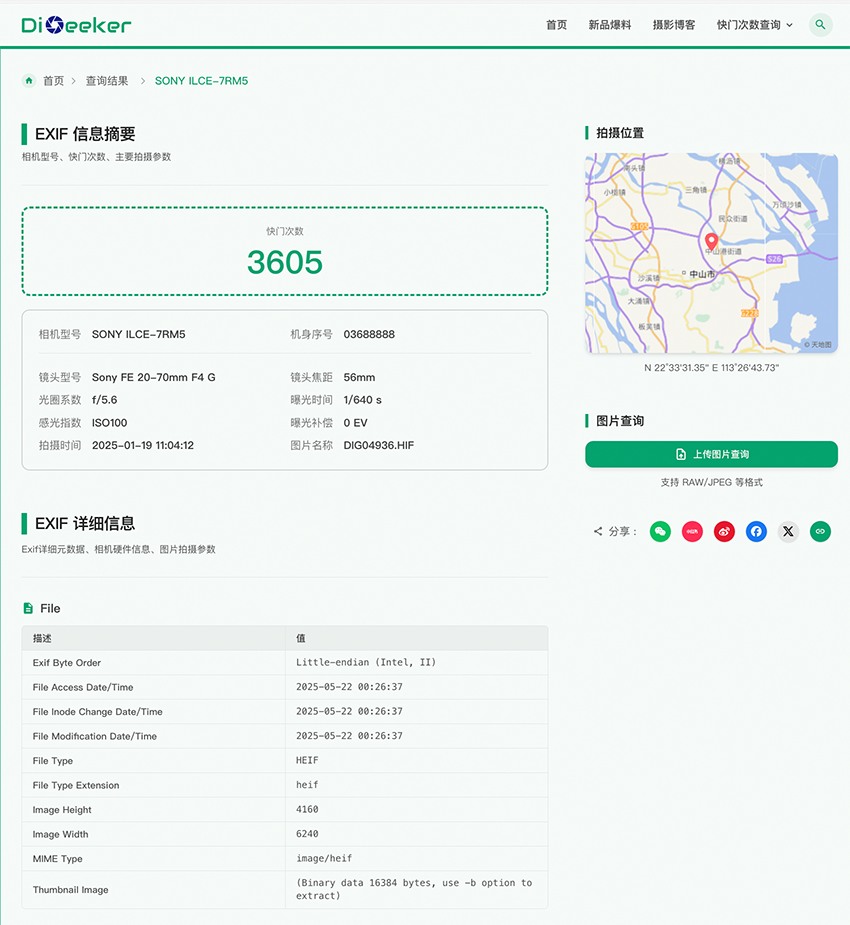
Task: Click the focal length value 56mm
Action: [x=359, y=378]
